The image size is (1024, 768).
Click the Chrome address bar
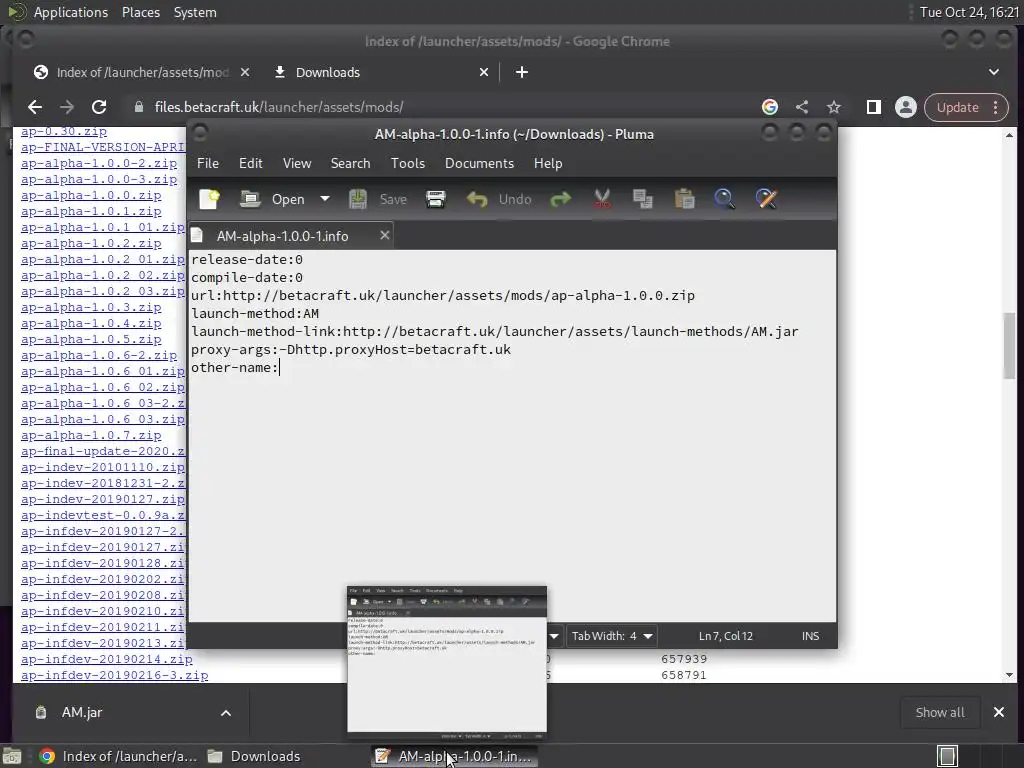tap(444, 107)
